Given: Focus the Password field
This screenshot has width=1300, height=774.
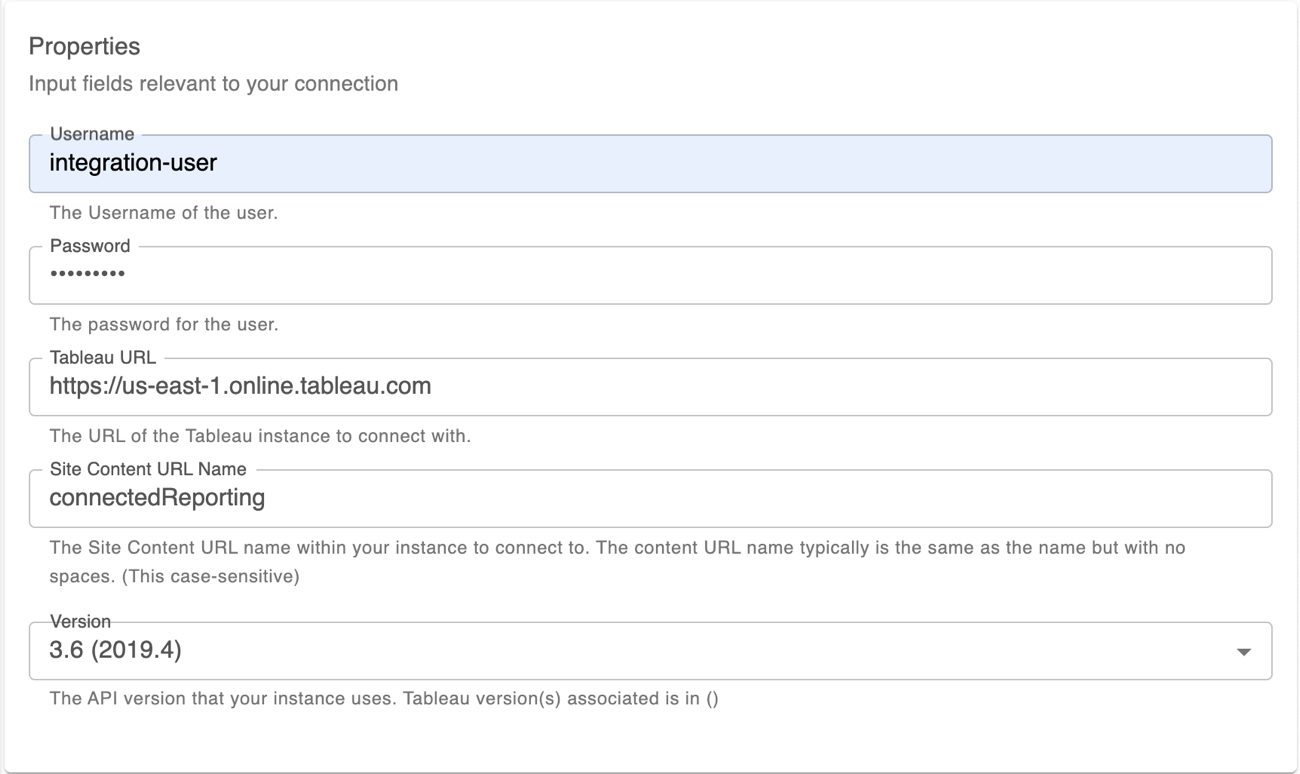Looking at the screenshot, I should point(650,275).
